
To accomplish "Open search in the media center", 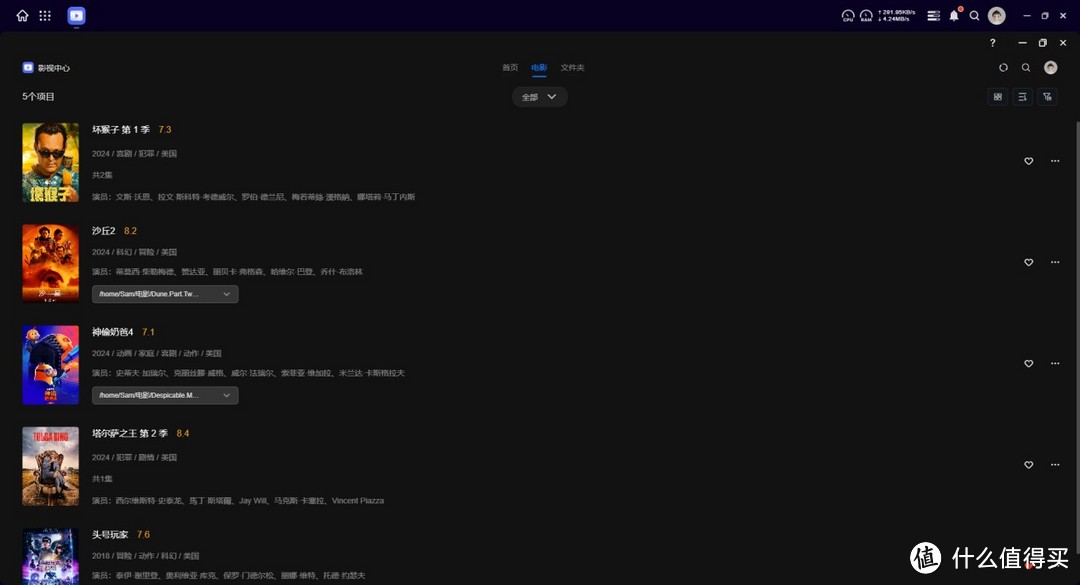I will [1026, 67].
